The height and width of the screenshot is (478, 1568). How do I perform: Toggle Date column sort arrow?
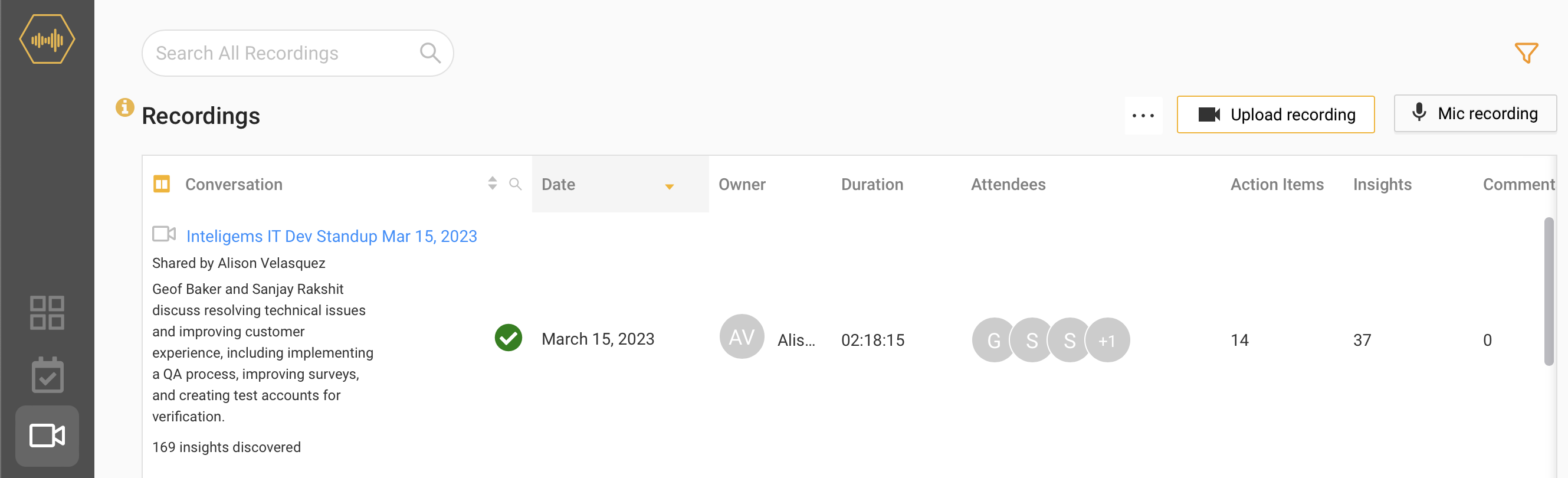coord(669,186)
